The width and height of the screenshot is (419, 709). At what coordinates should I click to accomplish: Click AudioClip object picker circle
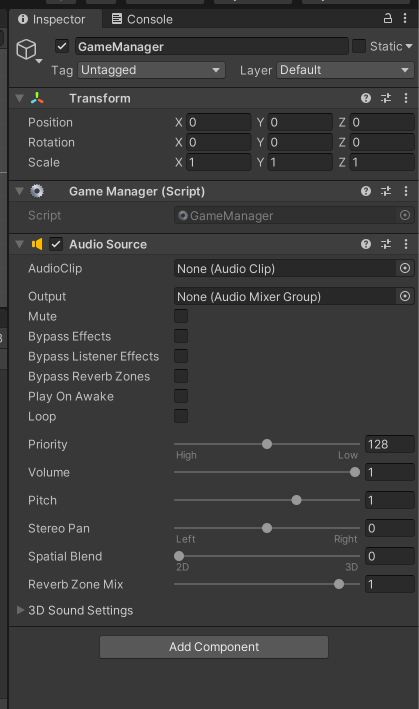point(405,269)
